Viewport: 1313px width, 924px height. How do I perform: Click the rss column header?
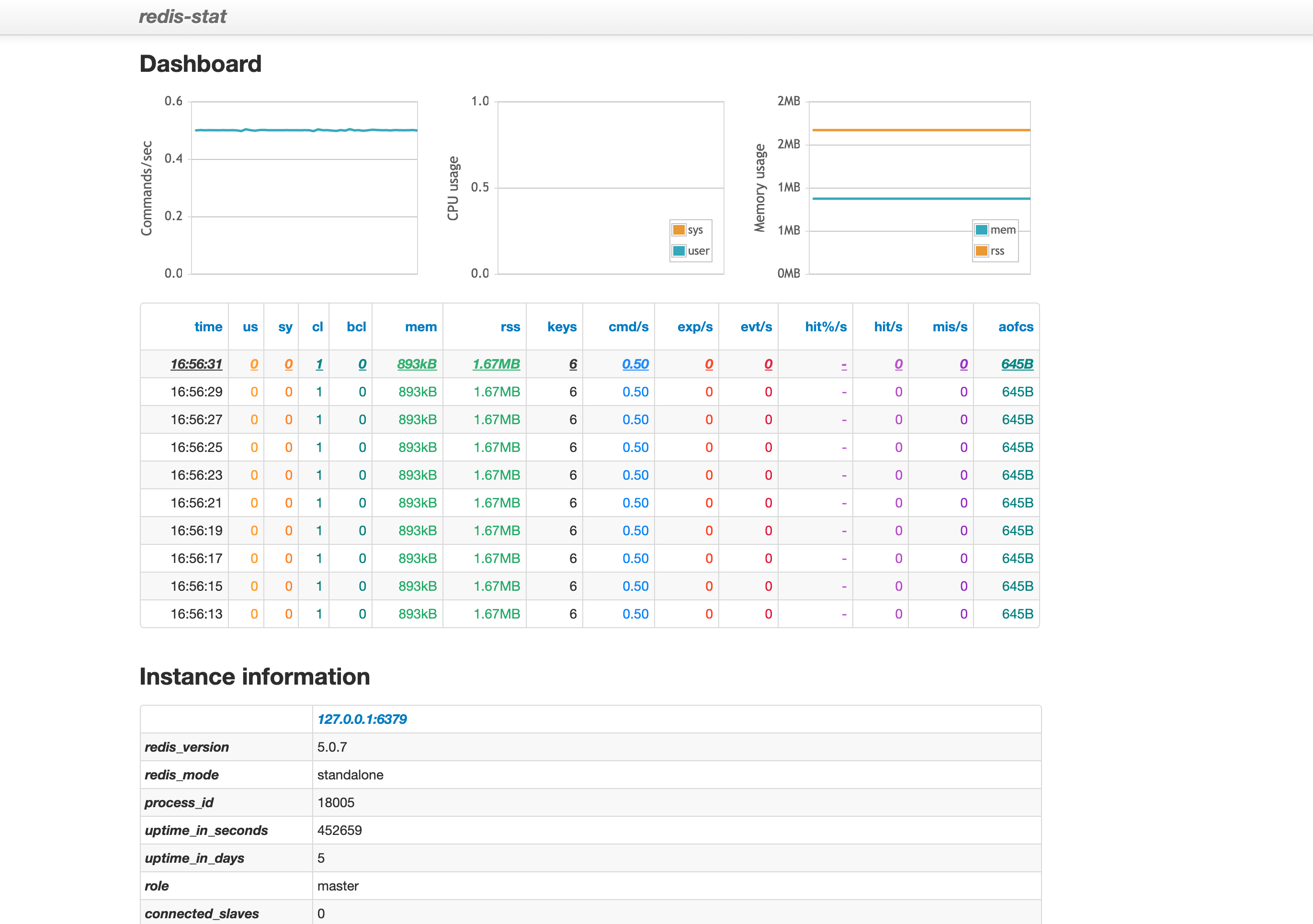point(510,327)
